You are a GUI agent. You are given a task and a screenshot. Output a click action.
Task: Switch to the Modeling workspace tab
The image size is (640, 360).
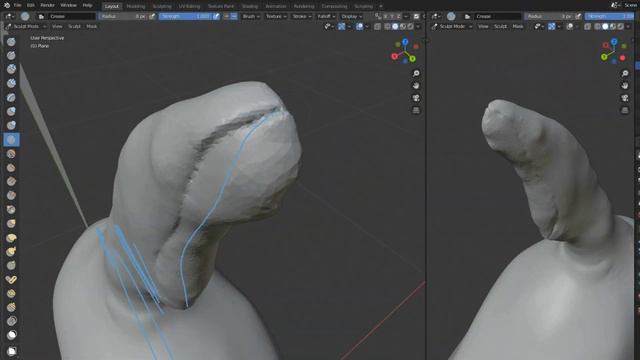[136, 7]
